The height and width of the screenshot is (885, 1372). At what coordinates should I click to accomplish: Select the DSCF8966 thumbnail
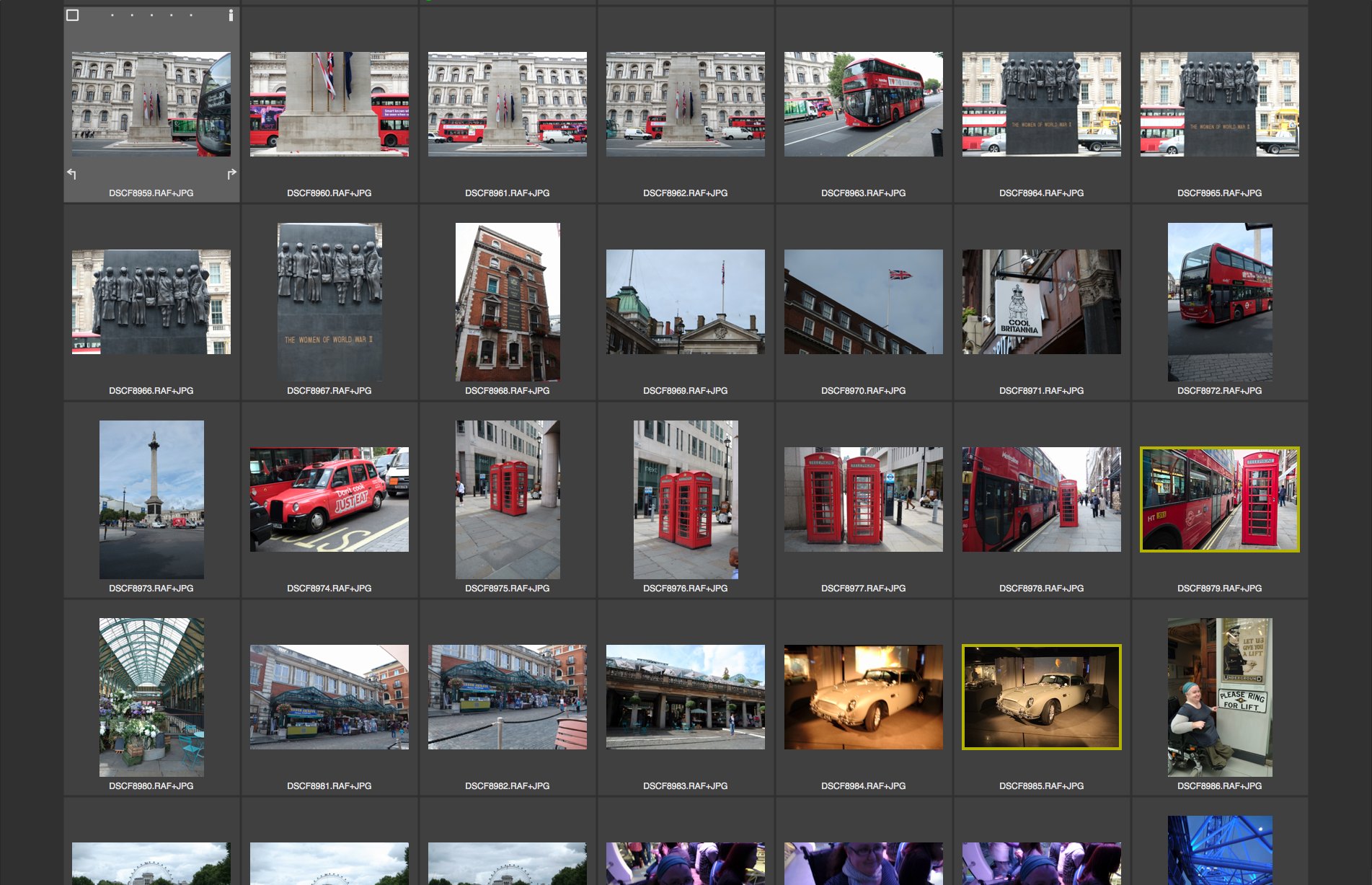[151, 301]
